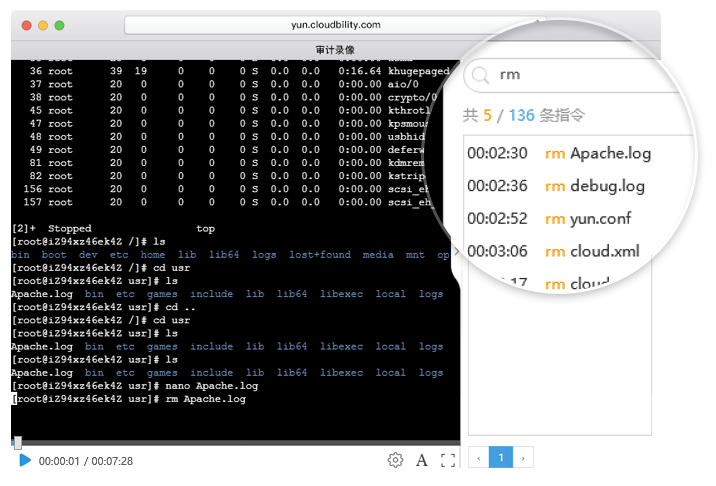Image resolution: width=716 pixels, height=486 pixels.
Task: Close the browser window with red button
Action: (x=26, y=25)
